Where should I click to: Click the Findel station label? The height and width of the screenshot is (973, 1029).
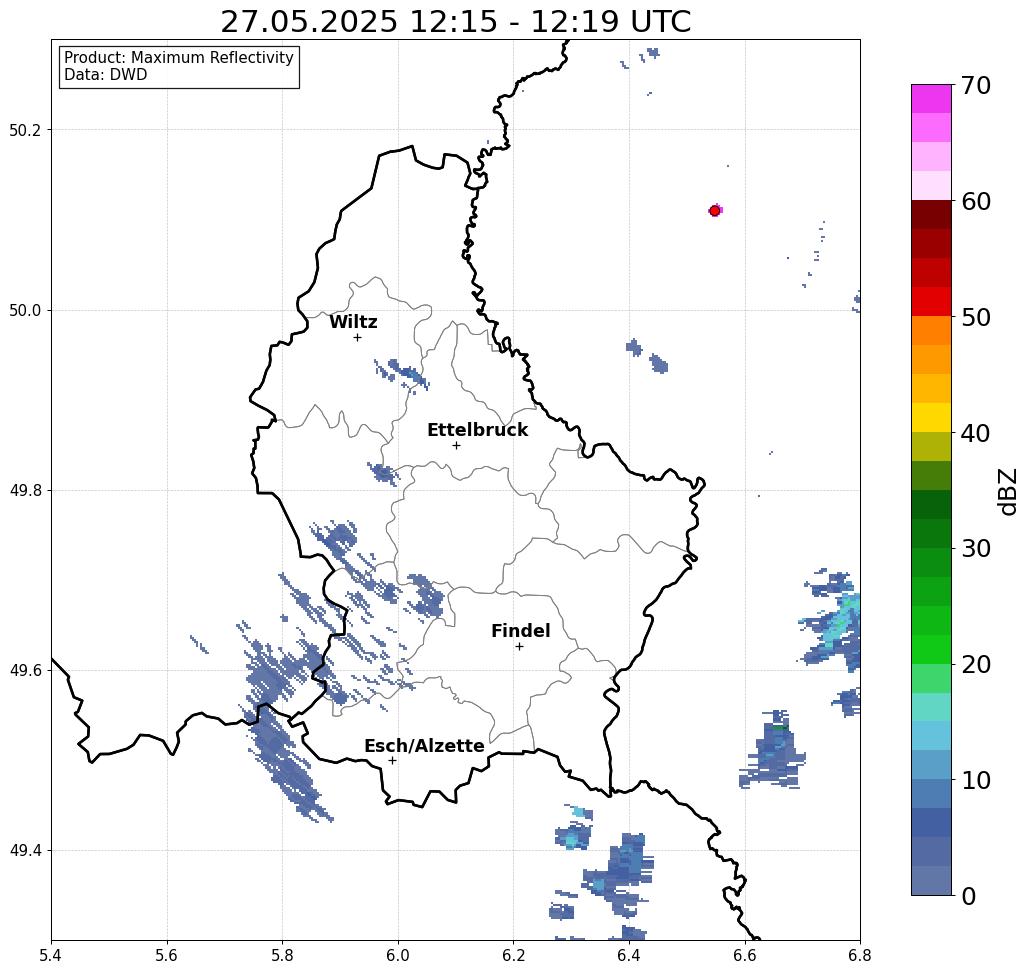coord(520,631)
